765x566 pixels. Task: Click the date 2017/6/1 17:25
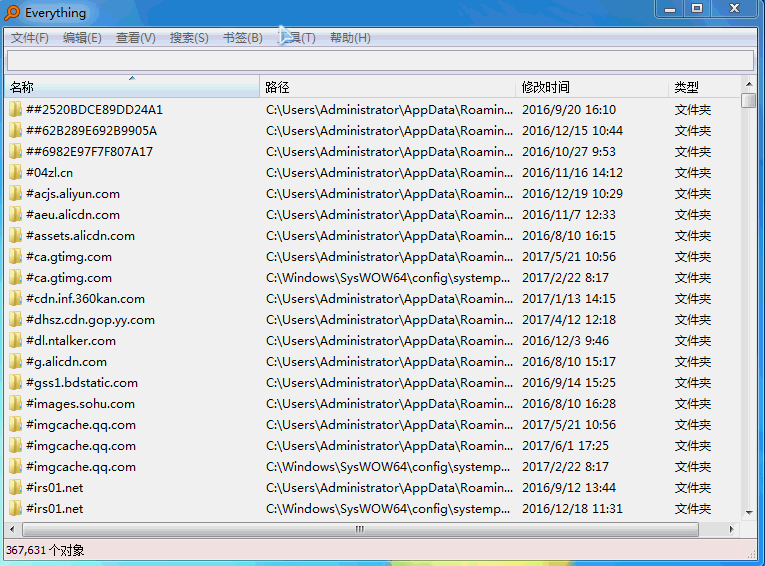(x=565, y=445)
